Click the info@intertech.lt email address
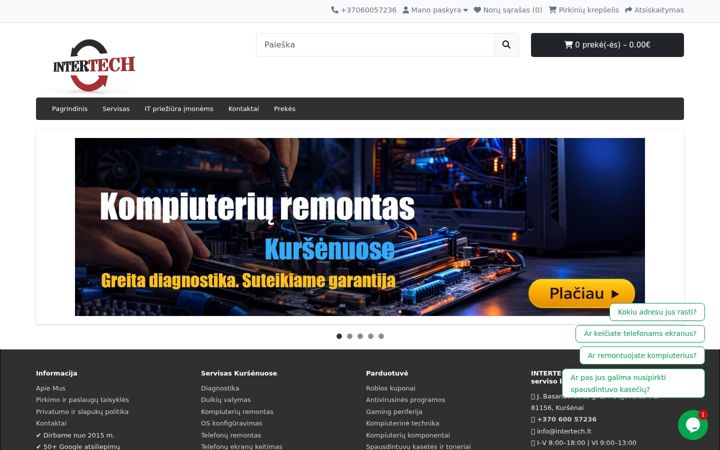The height and width of the screenshot is (450, 720). pyautogui.click(x=564, y=431)
